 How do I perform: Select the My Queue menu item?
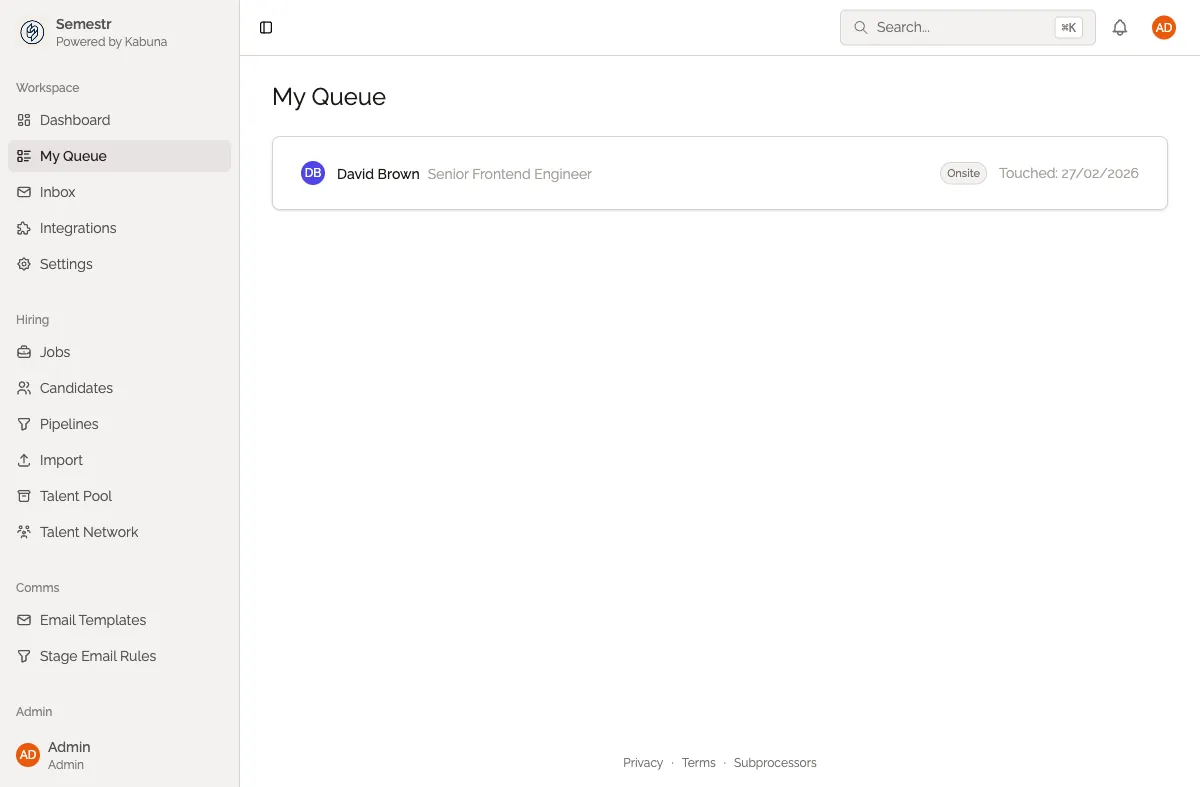(x=73, y=156)
